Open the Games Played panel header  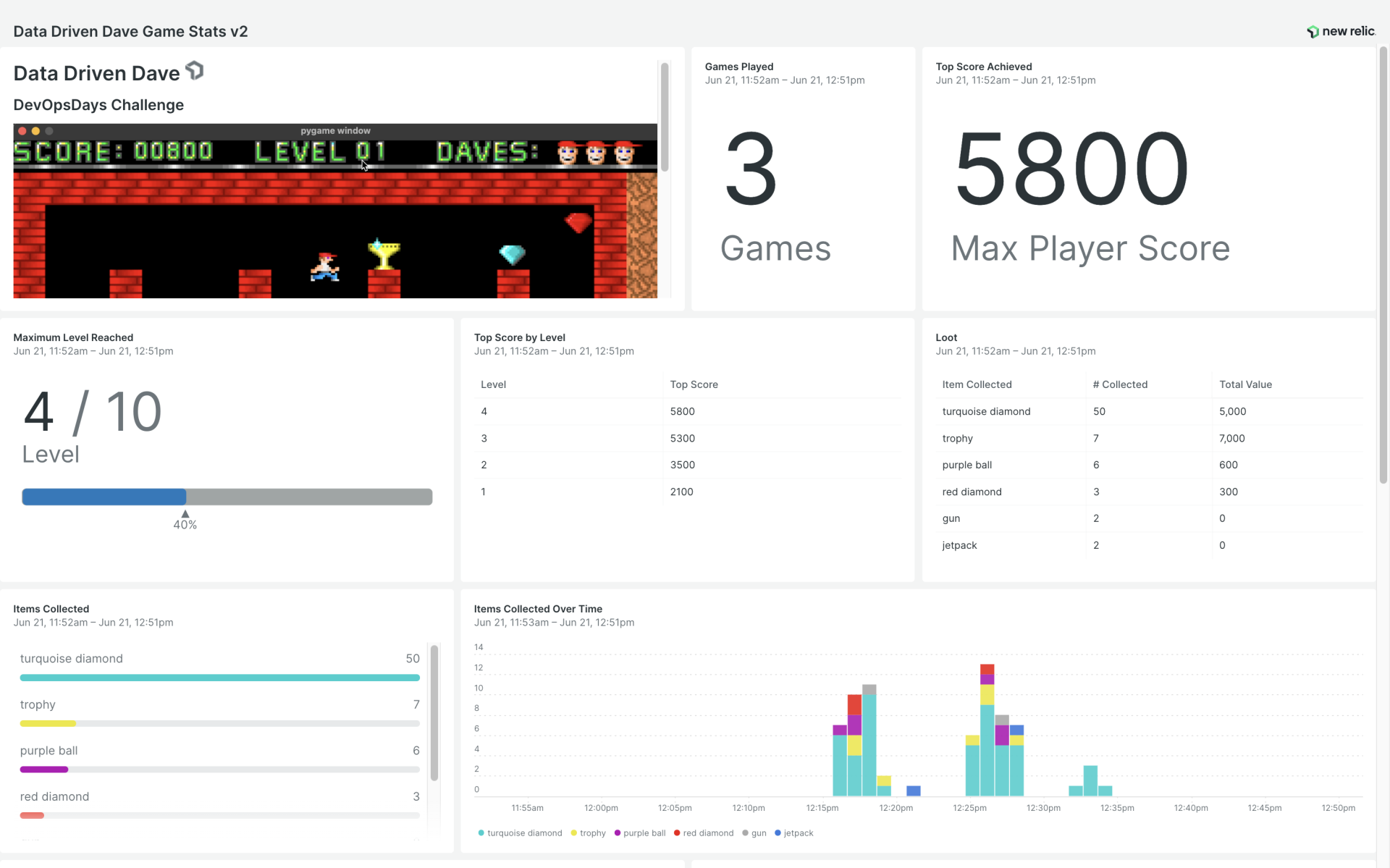[738, 66]
